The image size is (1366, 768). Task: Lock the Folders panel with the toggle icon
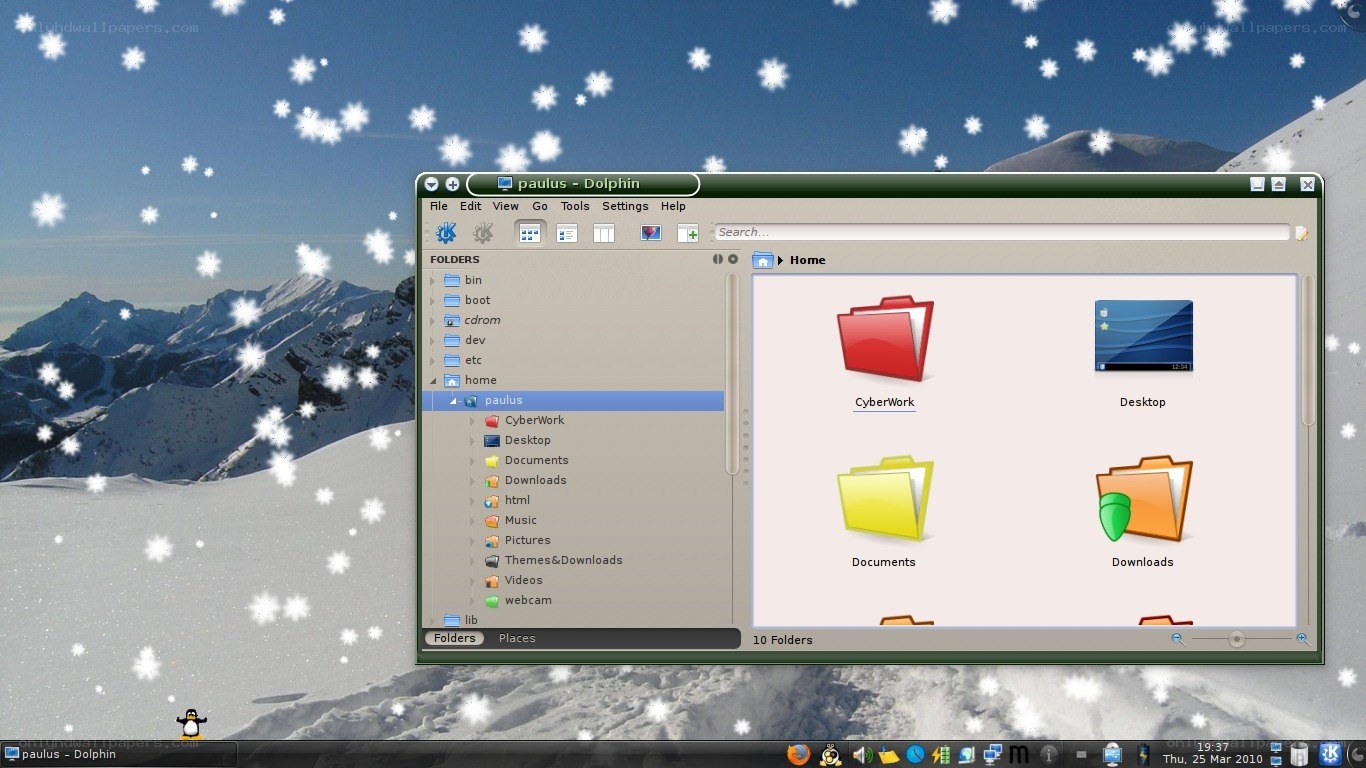717,259
